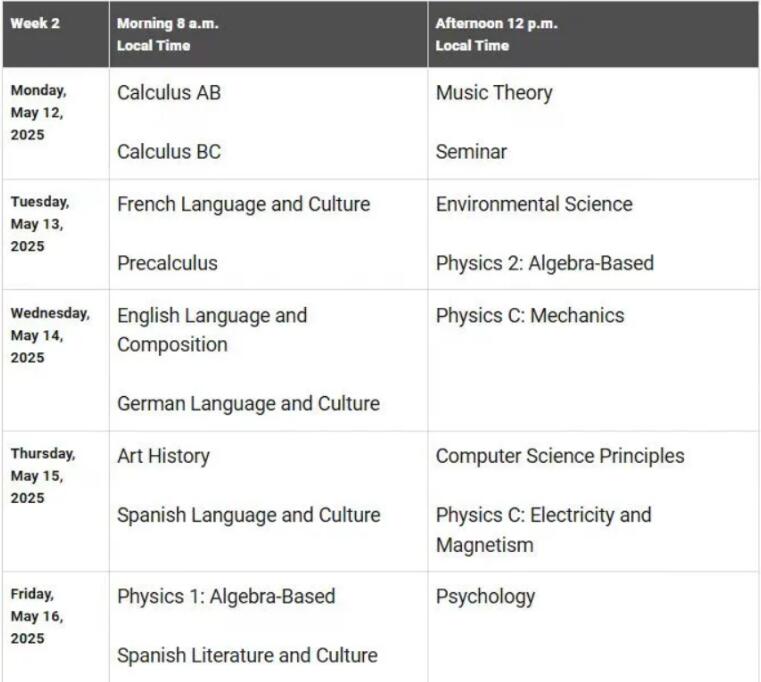Select German Language and Culture

pos(248,404)
